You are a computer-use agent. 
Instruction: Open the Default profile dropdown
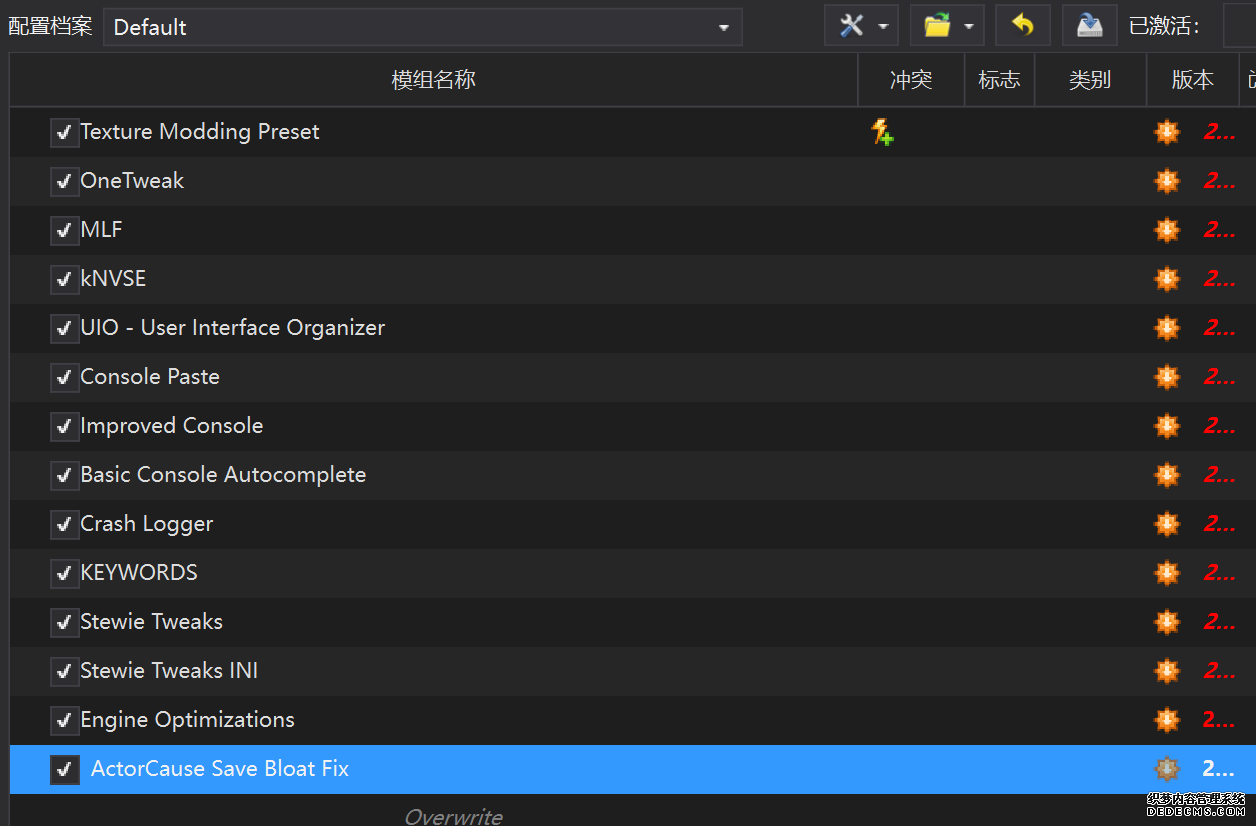422,27
